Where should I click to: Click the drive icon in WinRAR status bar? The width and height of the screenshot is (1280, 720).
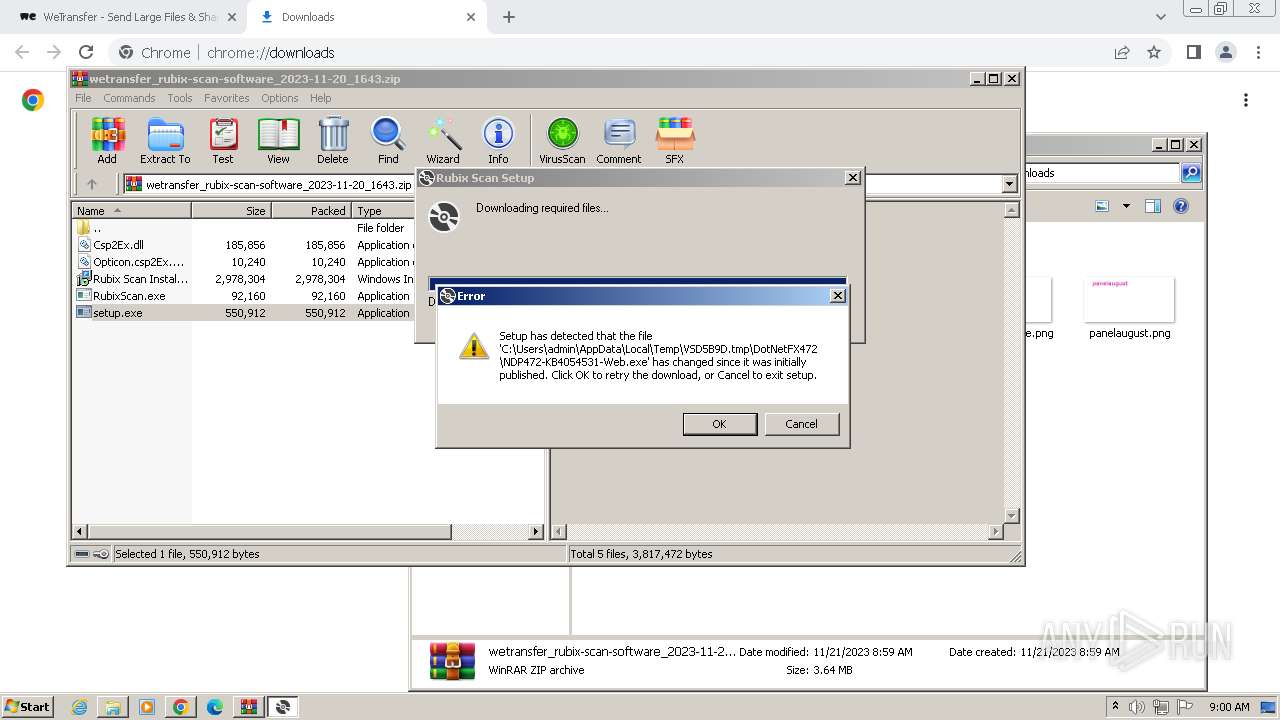82,554
